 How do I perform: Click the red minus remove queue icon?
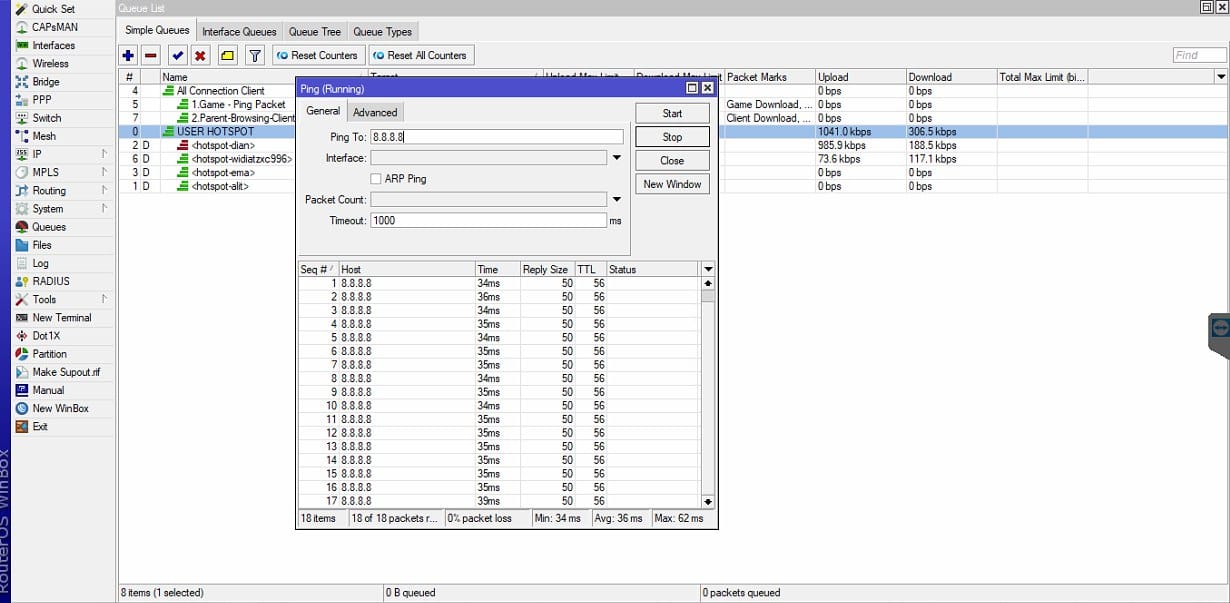pyautogui.click(x=150, y=55)
